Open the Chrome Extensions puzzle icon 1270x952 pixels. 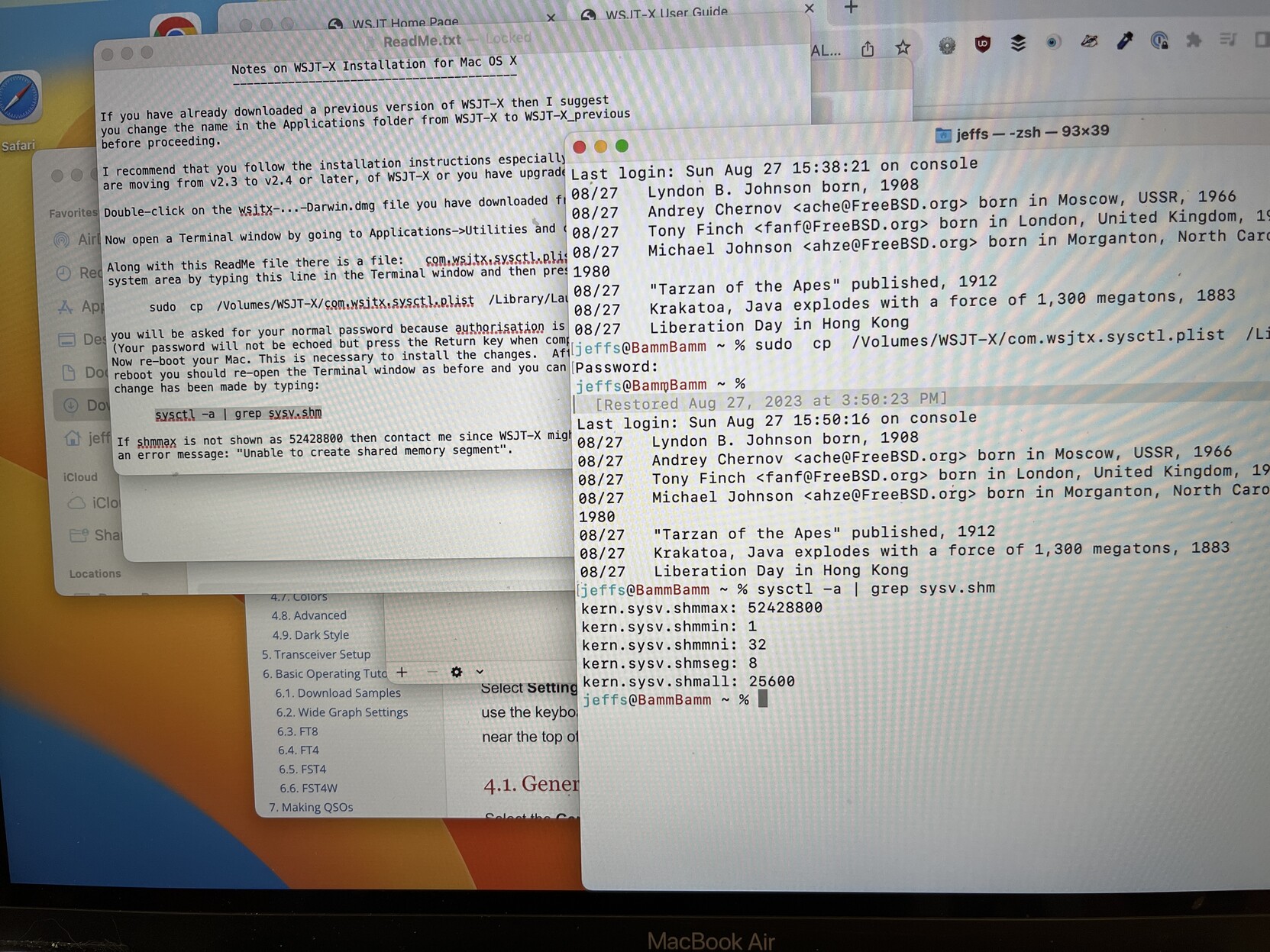click(1194, 40)
